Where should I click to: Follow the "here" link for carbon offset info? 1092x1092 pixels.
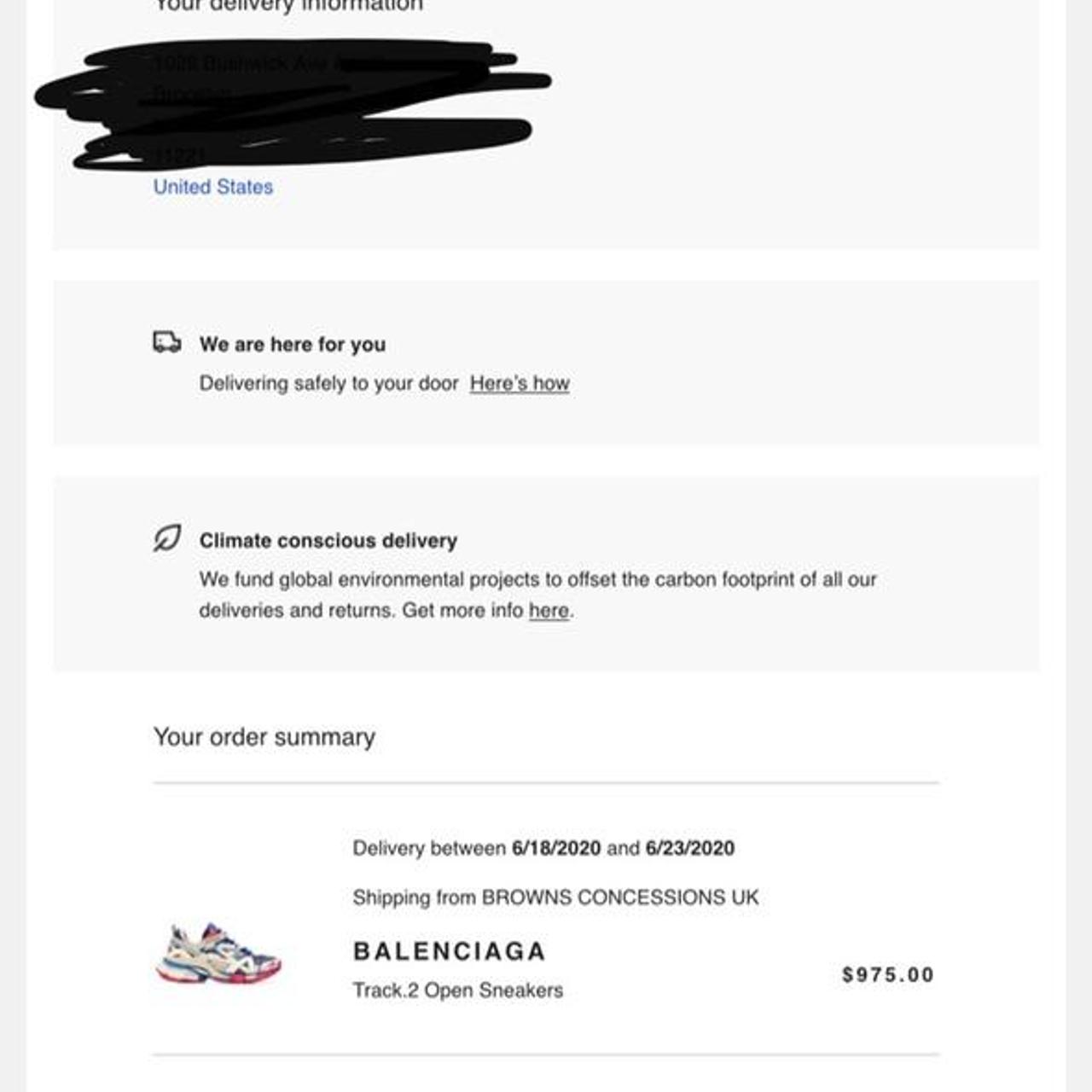[x=549, y=611]
